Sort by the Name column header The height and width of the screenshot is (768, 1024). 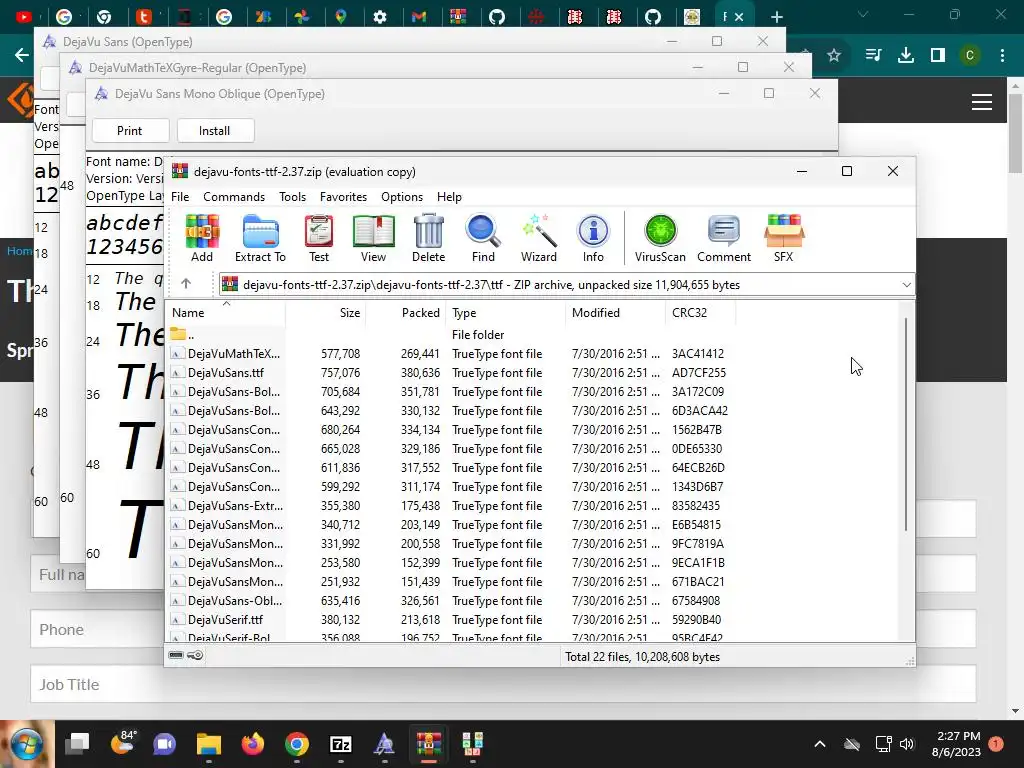click(x=225, y=313)
